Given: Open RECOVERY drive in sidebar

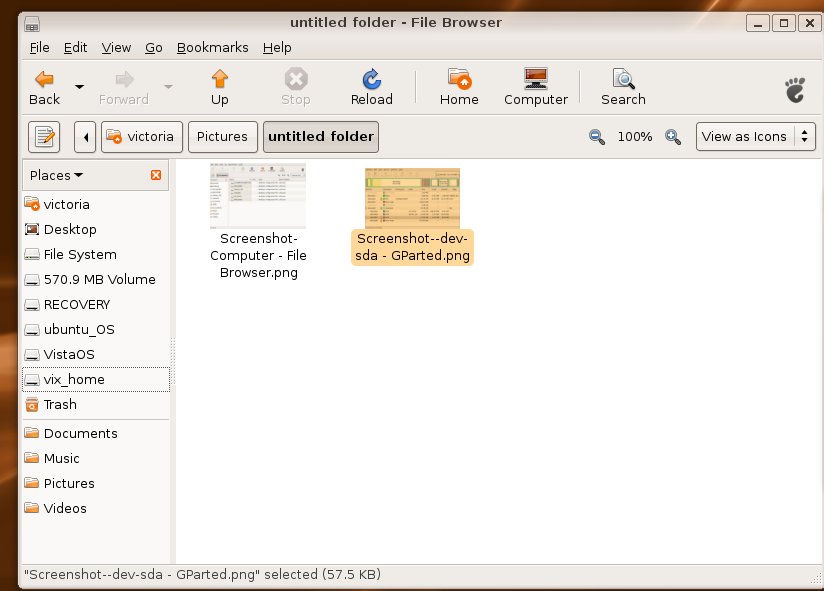Looking at the screenshot, I should [96, 305].
